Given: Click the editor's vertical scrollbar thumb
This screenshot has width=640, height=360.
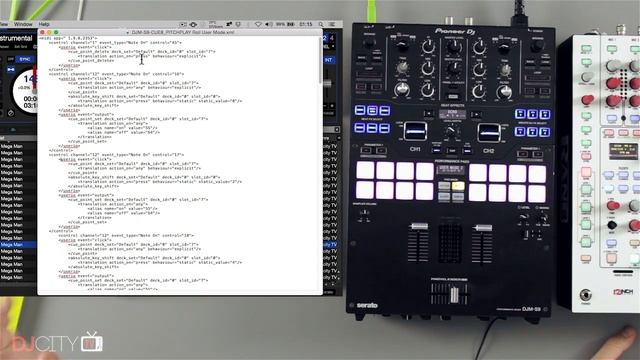Looking at the screenshot, I should tap(320, 61).
